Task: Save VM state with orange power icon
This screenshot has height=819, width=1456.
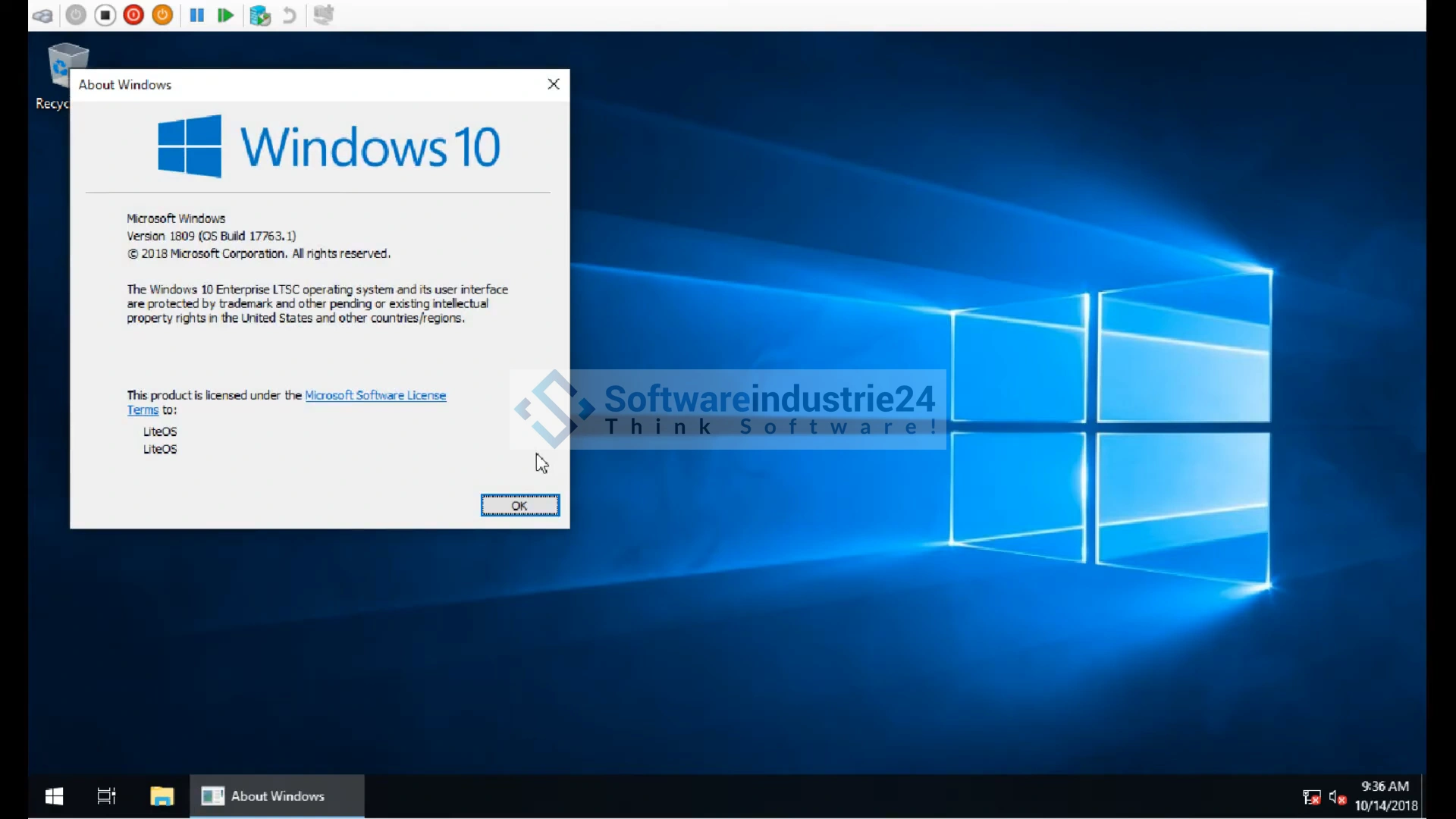Action: point(162,15)
